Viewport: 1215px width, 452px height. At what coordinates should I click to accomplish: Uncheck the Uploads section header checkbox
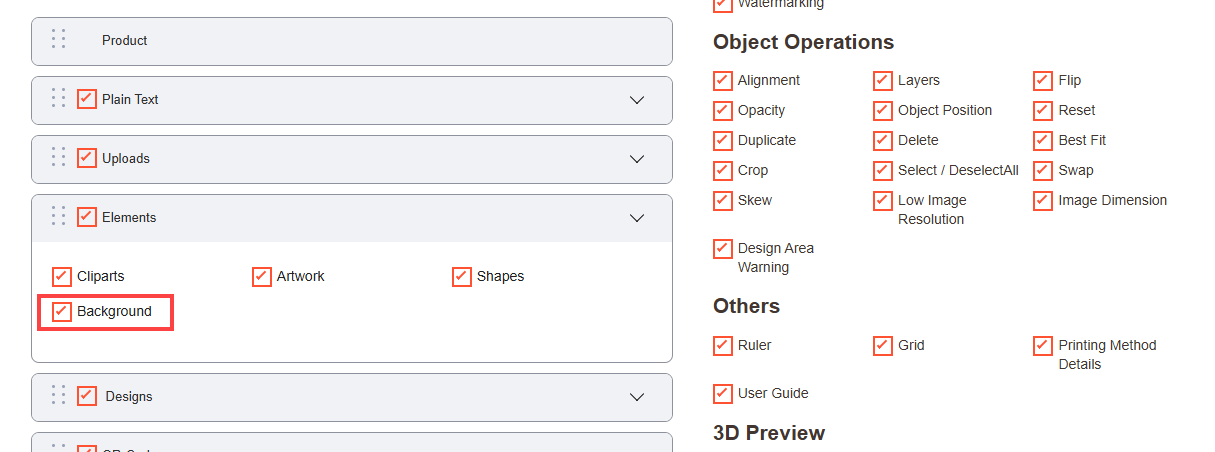pyautogui.click(x=87, y=158)
